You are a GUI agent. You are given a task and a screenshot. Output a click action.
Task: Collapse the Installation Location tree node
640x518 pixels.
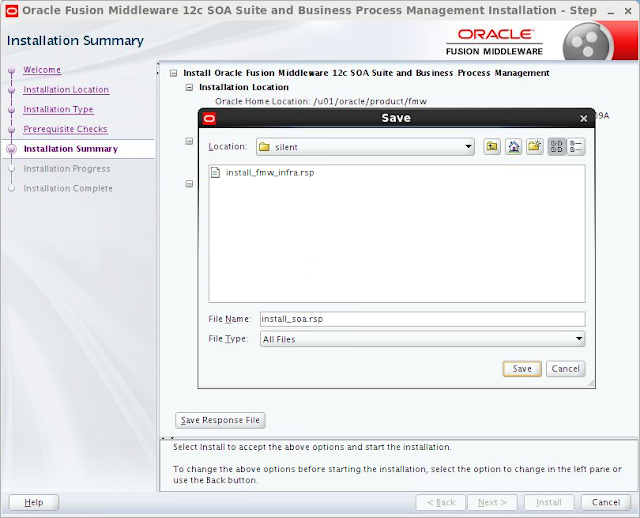tap(189, 87)
